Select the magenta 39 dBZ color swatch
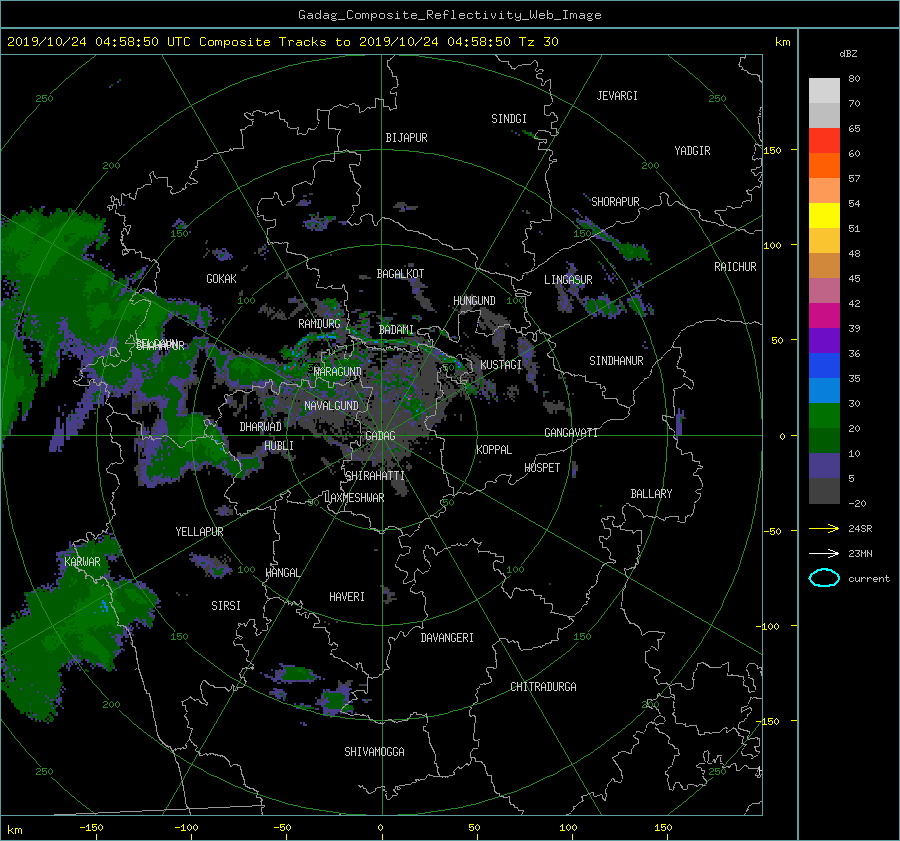 click(824, 316)
